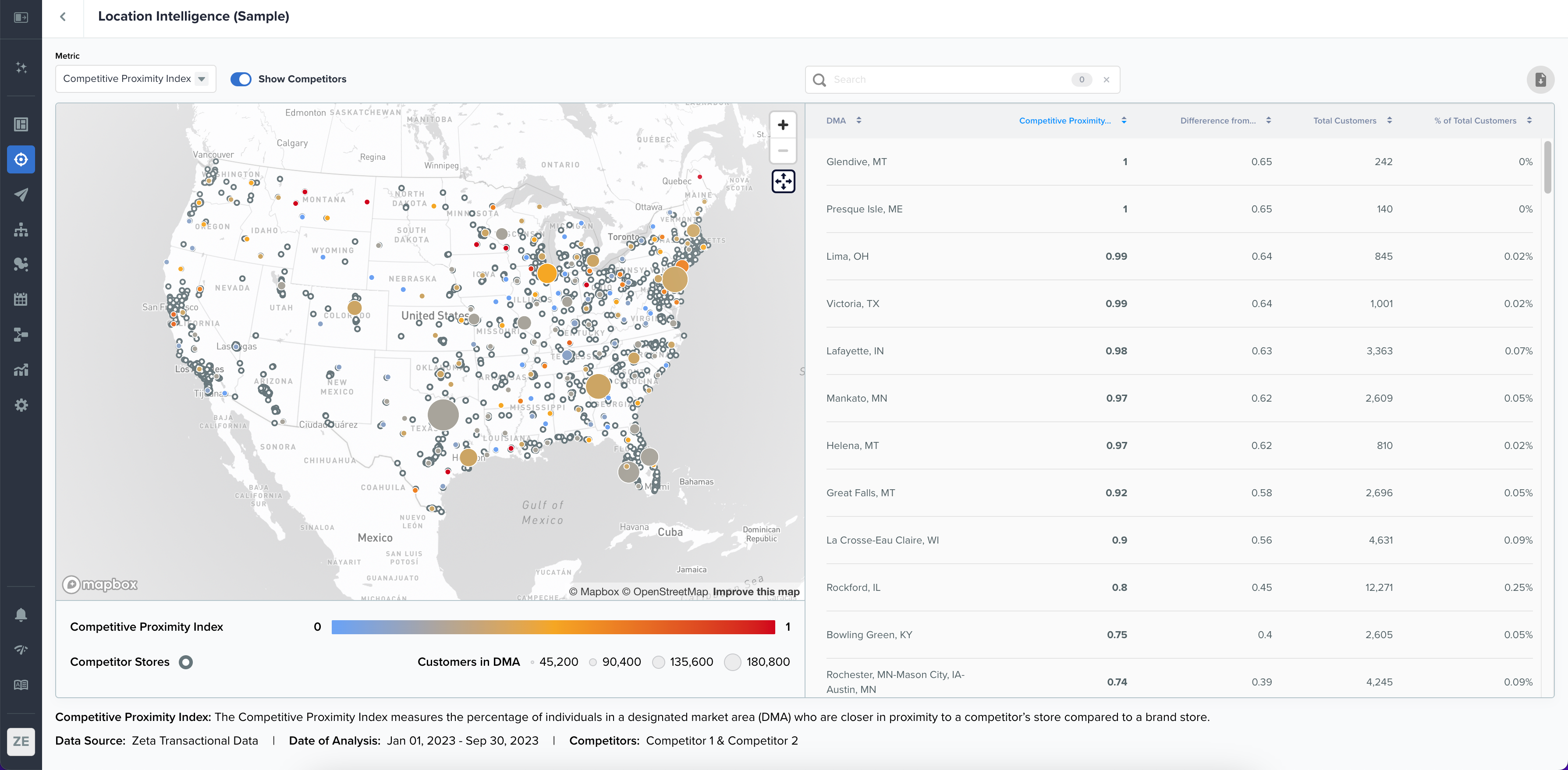Clear the search with the X icon
Viewport: 1568px width, 770px height.
point(1106,80)
